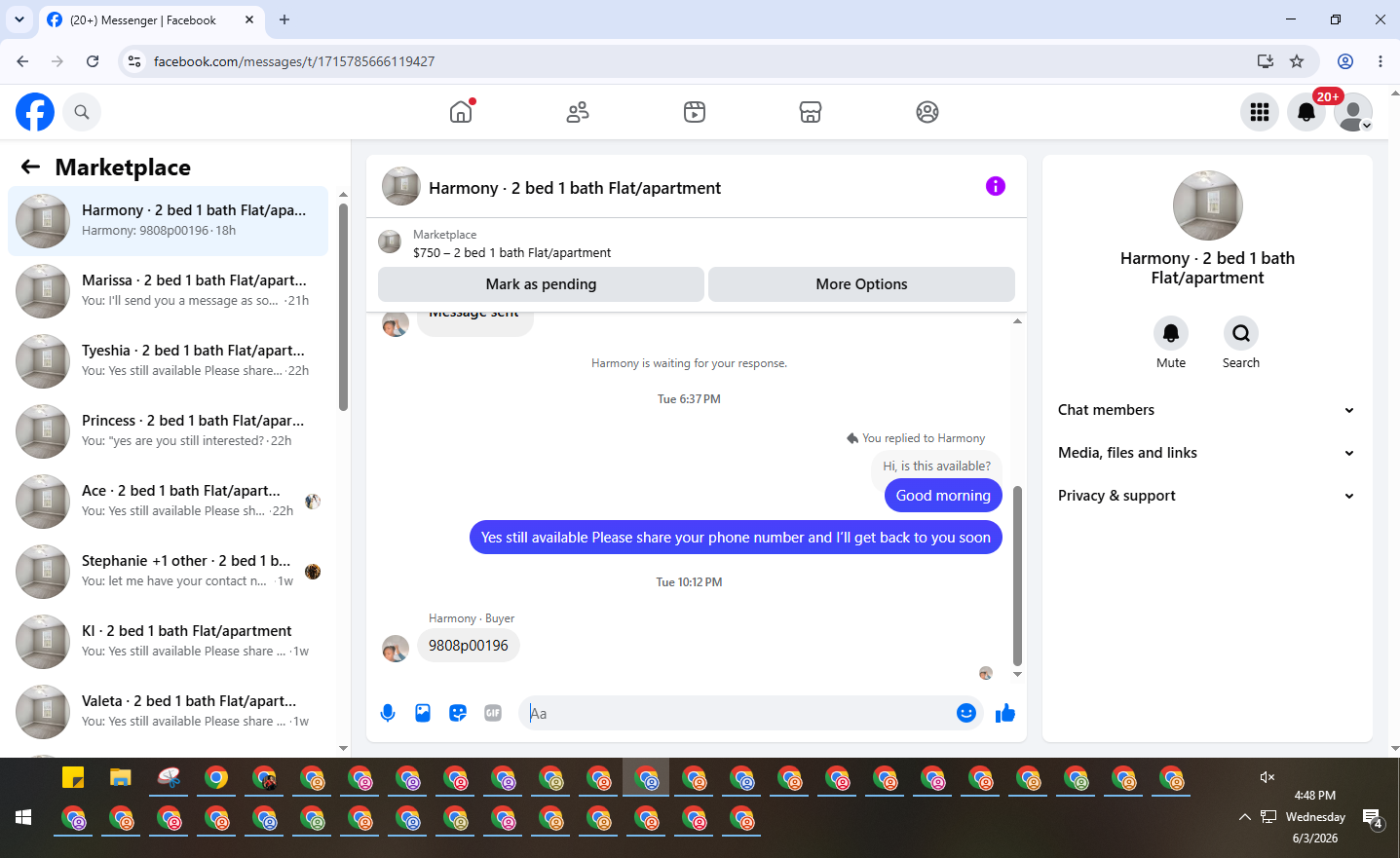The width and height of the screenshot is (1400, 858).
Task: Open the account profile avatar menu
Action: 1353,112
